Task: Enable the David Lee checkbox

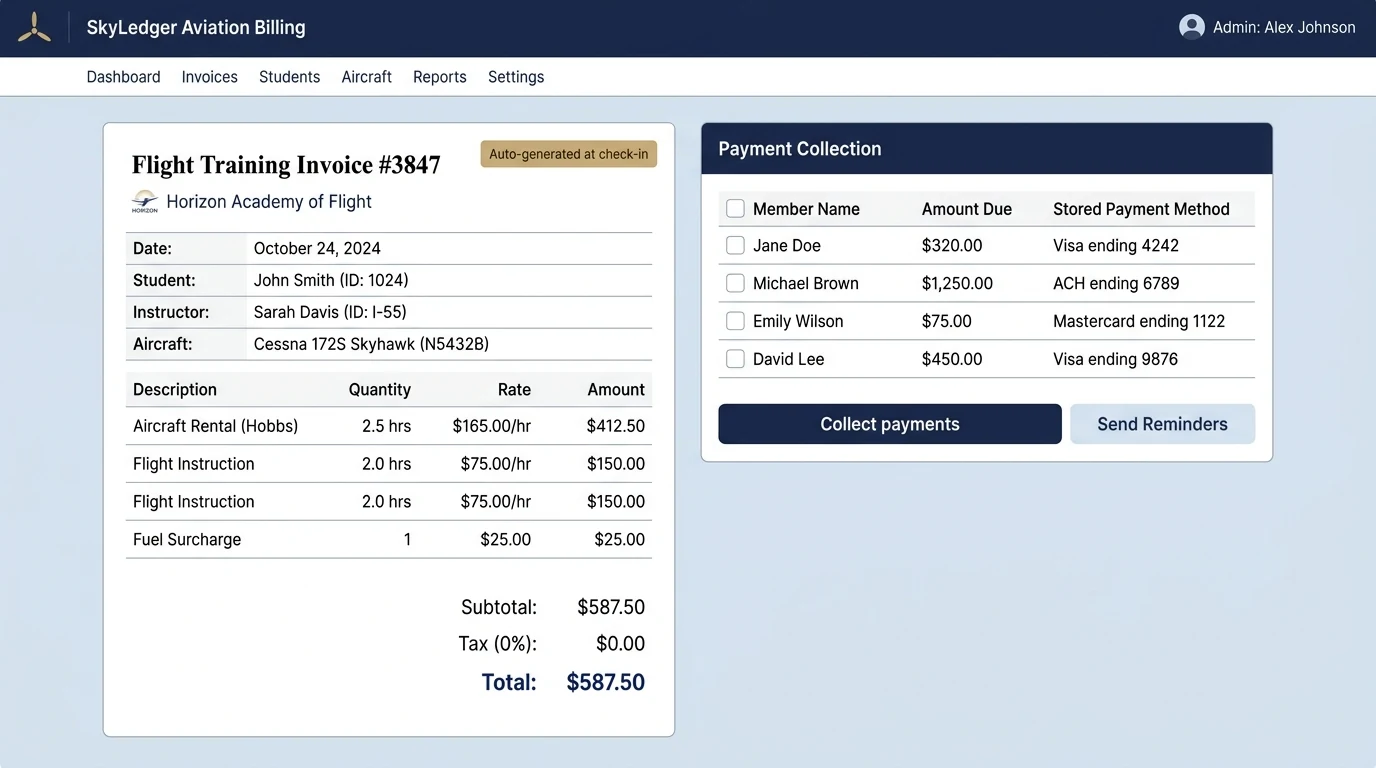Action: pos(735,359)
